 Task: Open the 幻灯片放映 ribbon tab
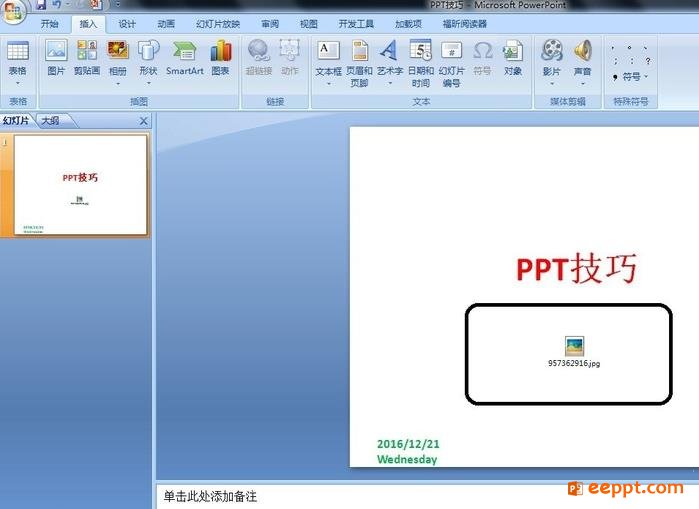pos(218,24)
